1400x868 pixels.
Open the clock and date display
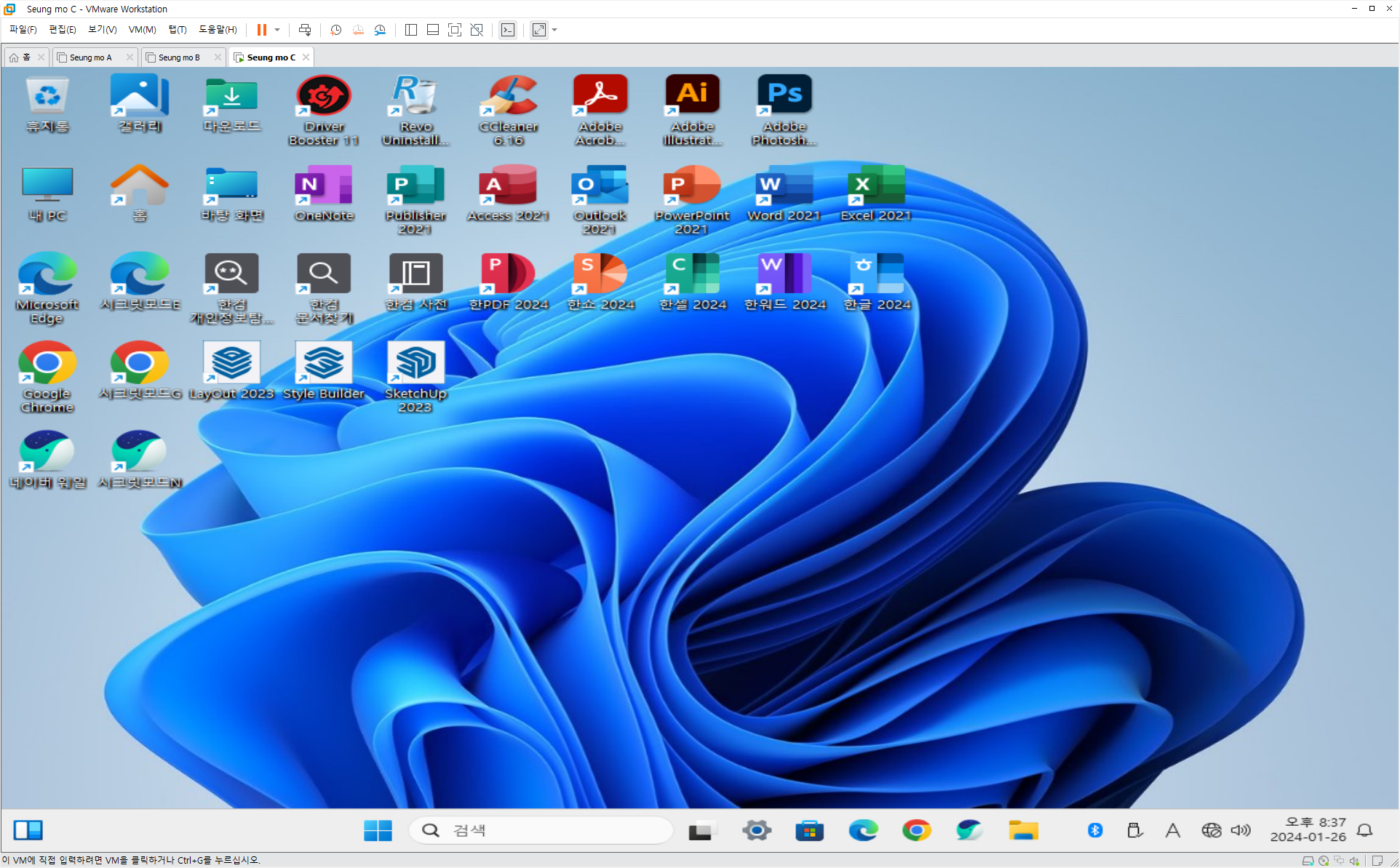click(1308, 830)
